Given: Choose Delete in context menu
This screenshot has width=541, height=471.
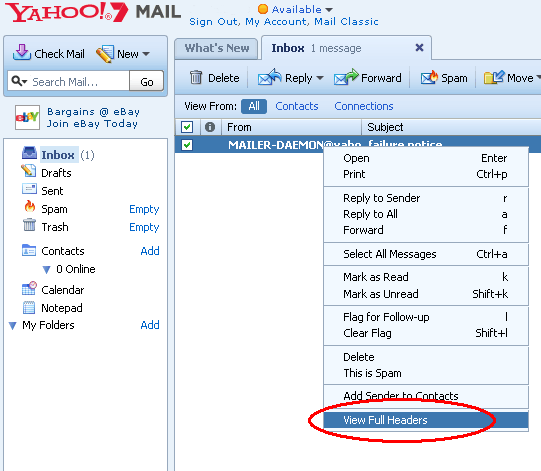Looking at the screenshot, I should pyautogui.click(x=426, y=357).
